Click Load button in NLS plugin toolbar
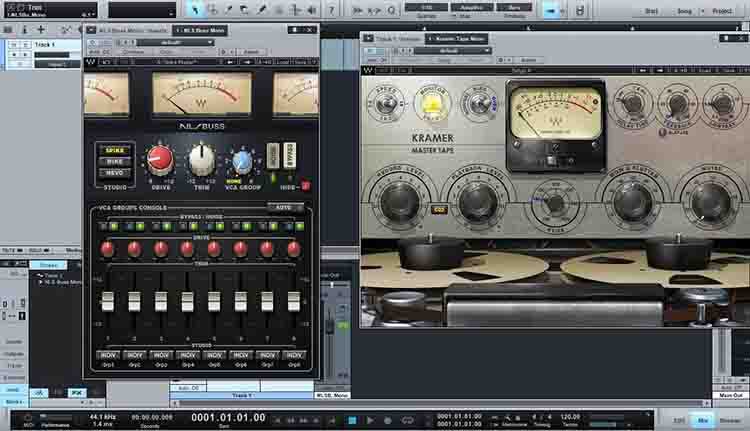 click(283, 62)
